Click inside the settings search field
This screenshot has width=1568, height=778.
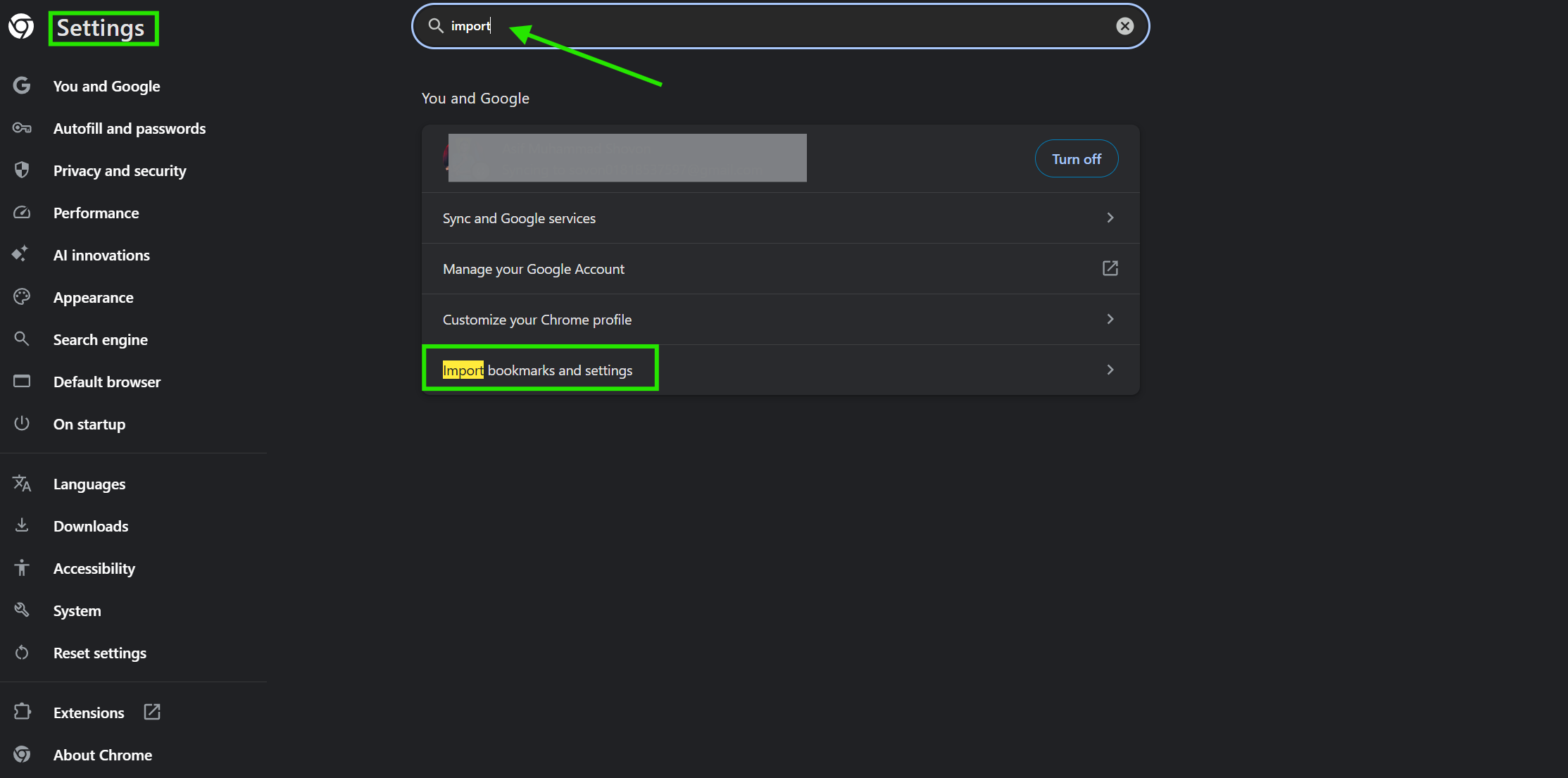774,26
